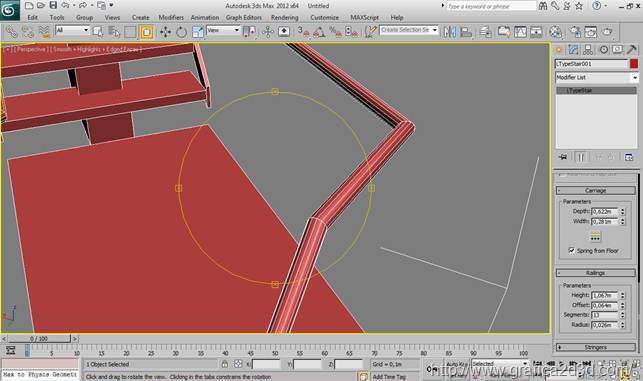Image resolution: width=643 pixels, height=381 pixels.
Task: Select LTypeStair in modifier stack
Action: [x=596, y=90]
